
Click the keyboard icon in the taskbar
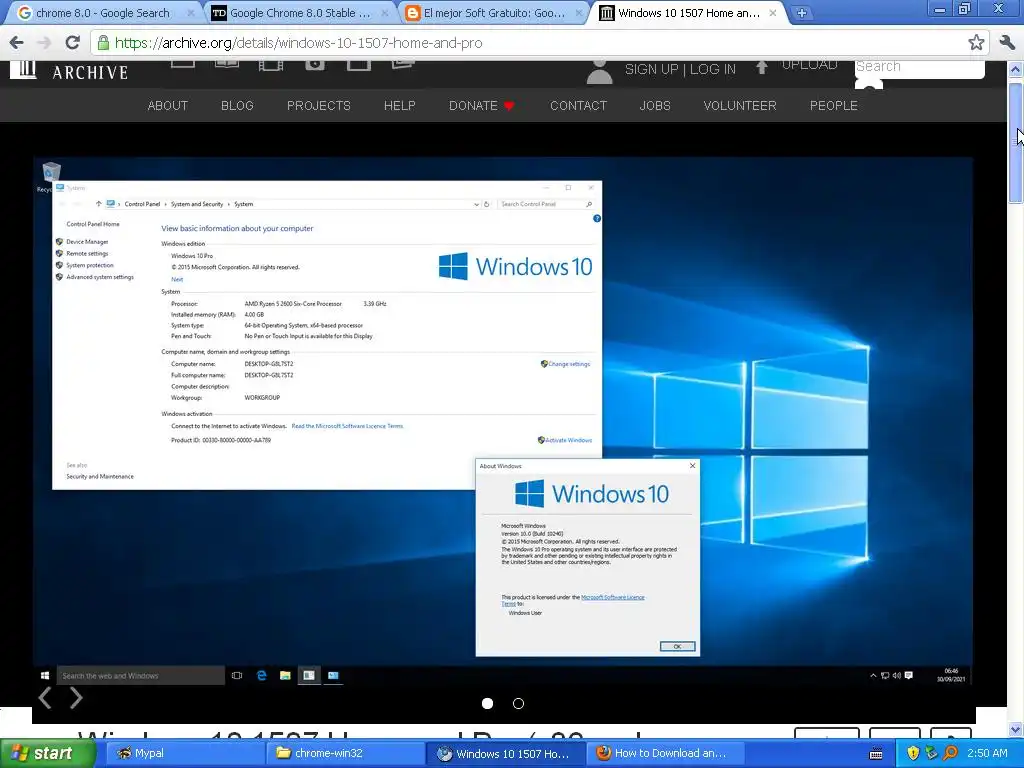tap(876, 754)
